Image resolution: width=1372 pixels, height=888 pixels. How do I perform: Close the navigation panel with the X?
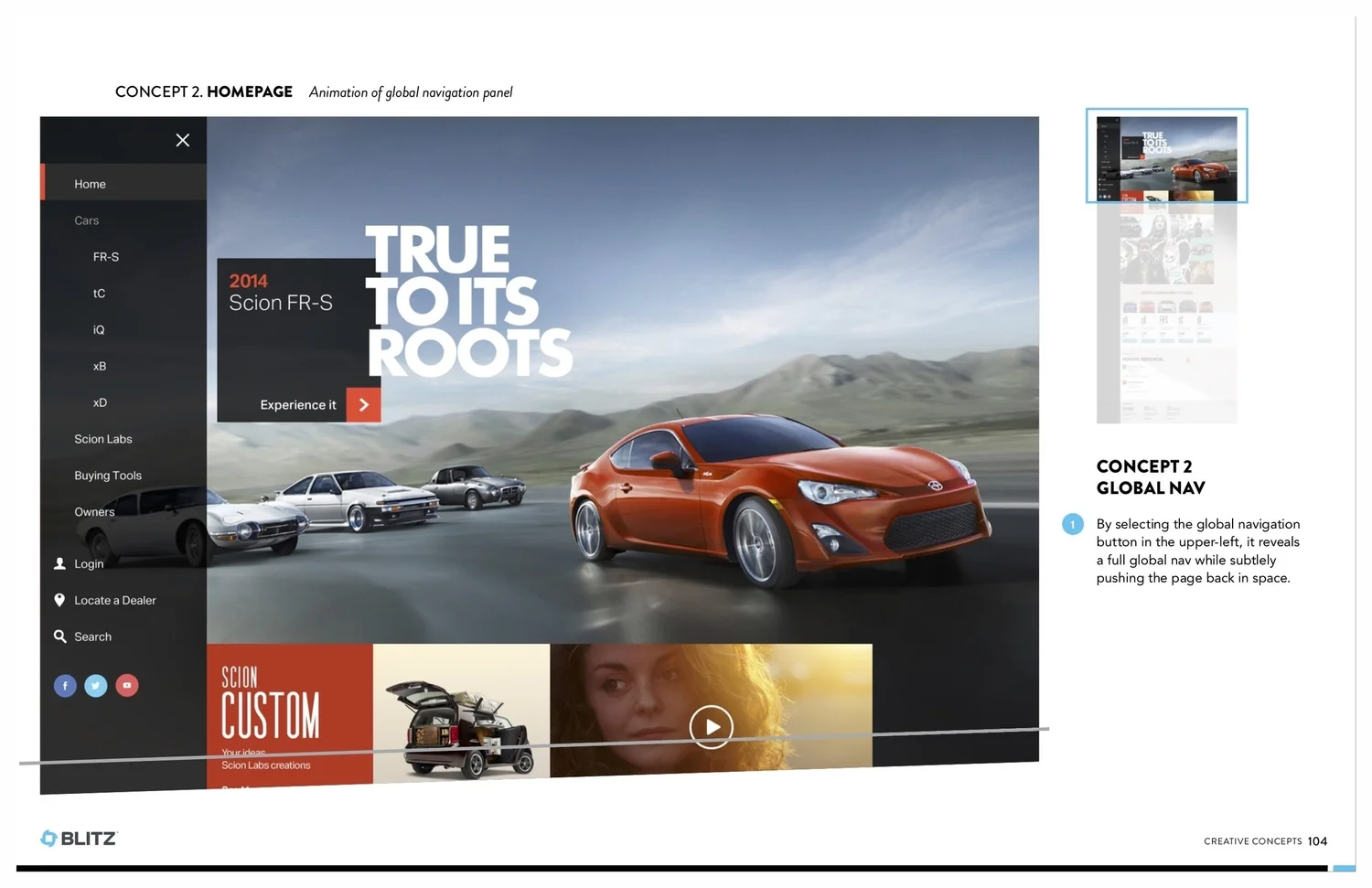point(183,140)
